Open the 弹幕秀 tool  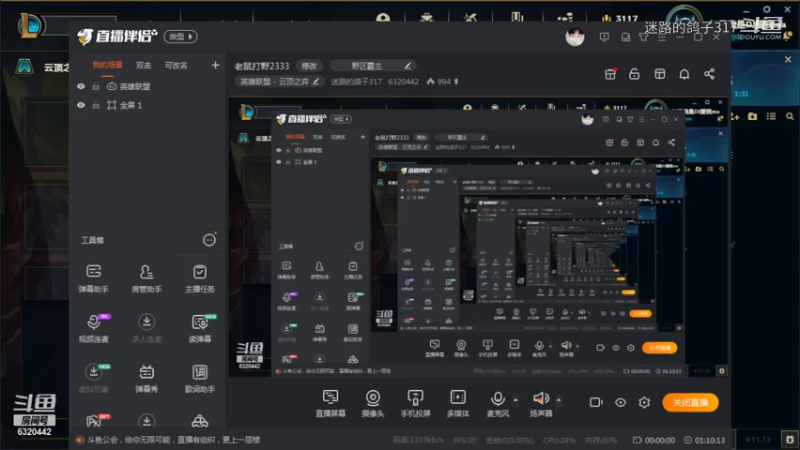pyautogui.click(x=146, y=378)
